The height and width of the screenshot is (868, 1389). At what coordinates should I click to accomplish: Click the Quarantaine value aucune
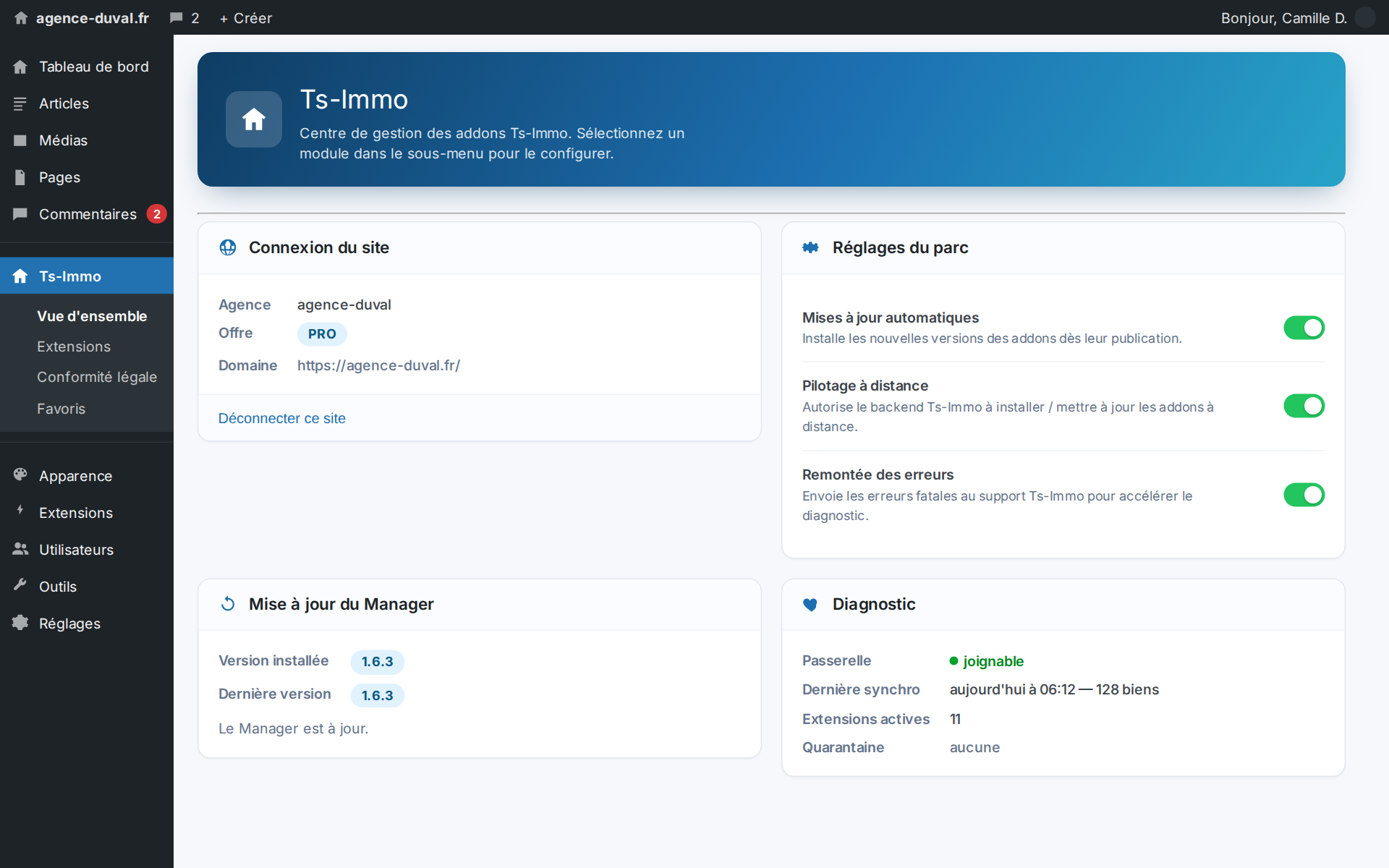[x=974, y=747]
